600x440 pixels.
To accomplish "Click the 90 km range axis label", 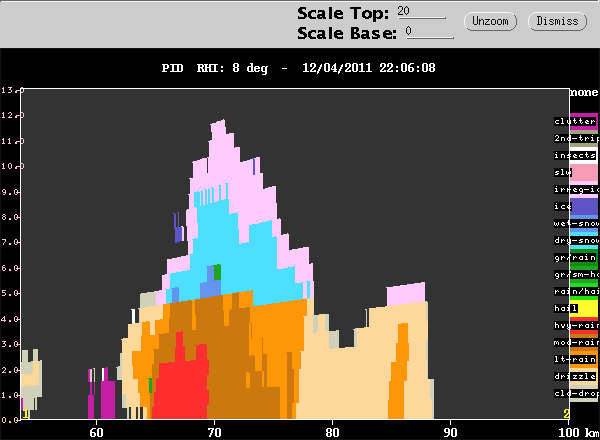I will pyautogui.click(x=450, y=432).
